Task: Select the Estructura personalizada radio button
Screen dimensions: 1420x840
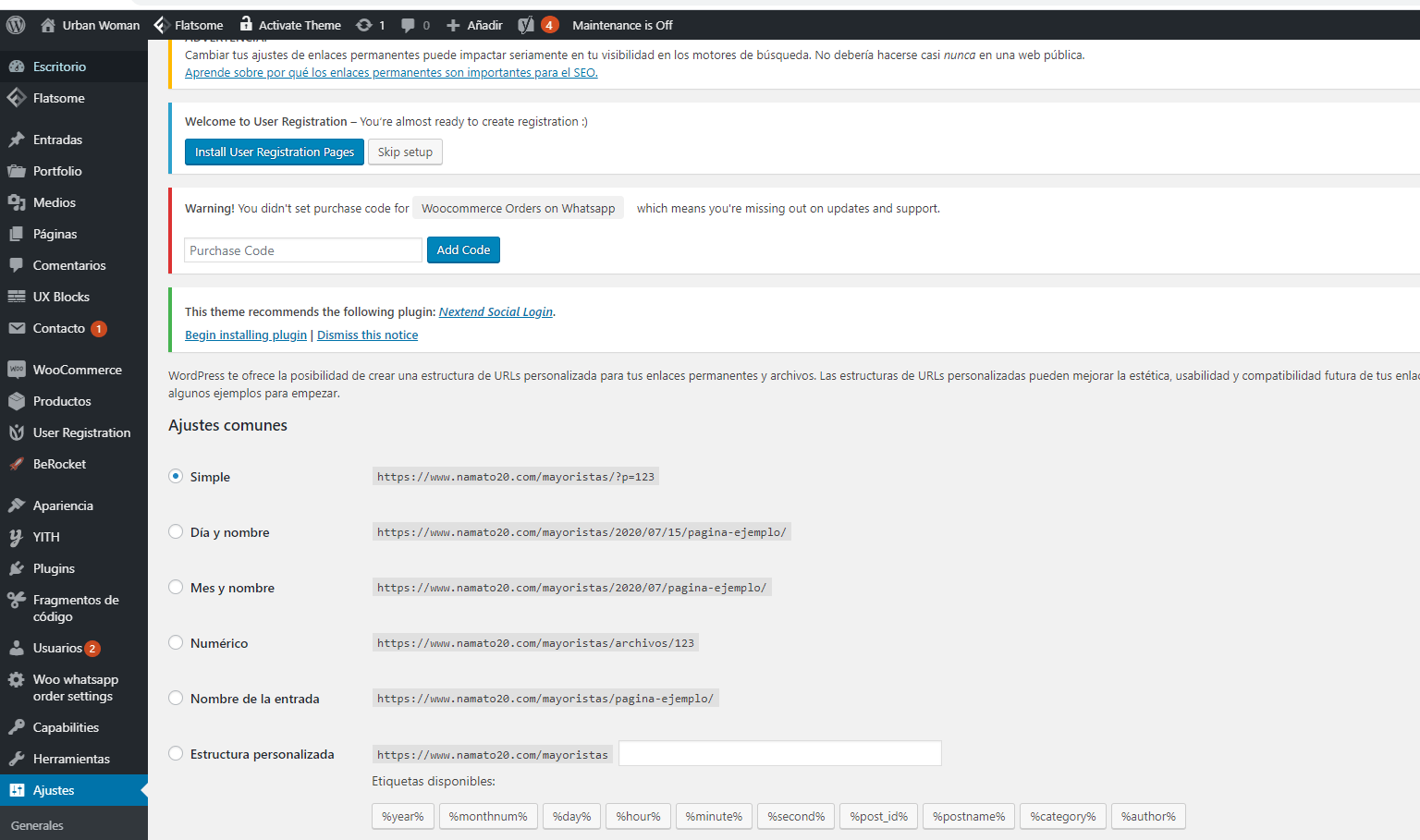Action: click(176, 753)
